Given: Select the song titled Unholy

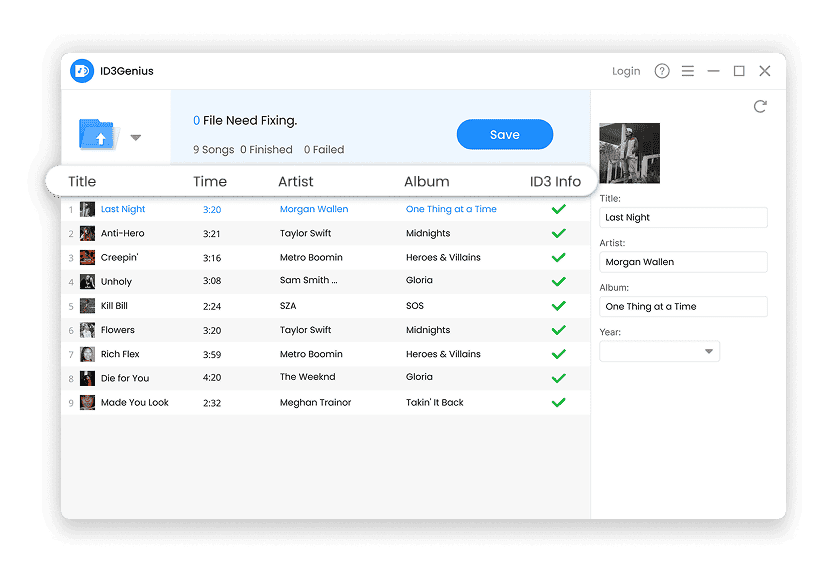Looking at the screenshot, I should tap(116, 281).
